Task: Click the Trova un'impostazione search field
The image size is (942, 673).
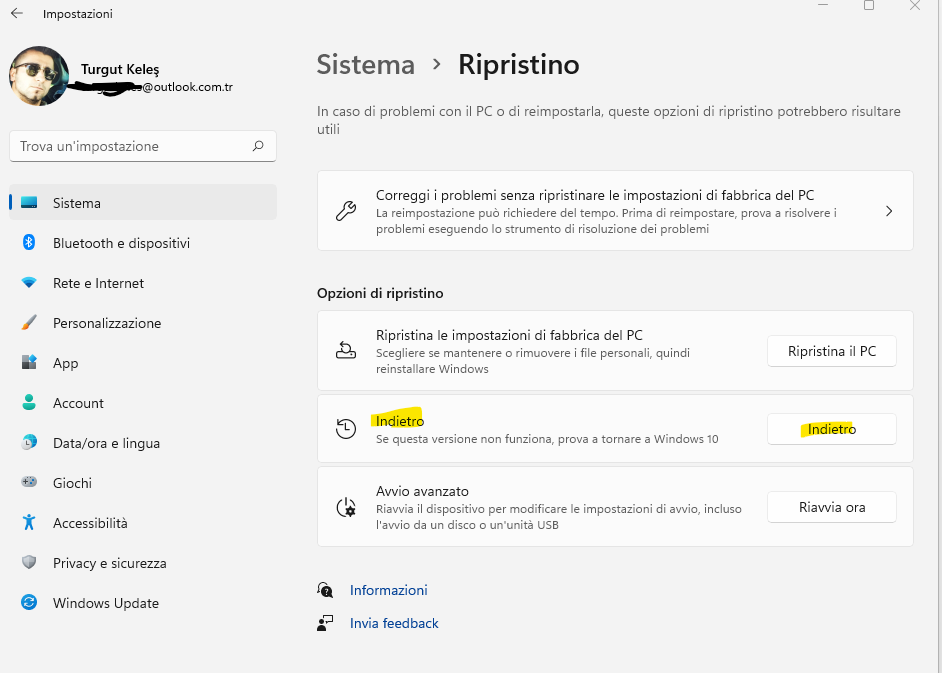Action: pos(130,146)
